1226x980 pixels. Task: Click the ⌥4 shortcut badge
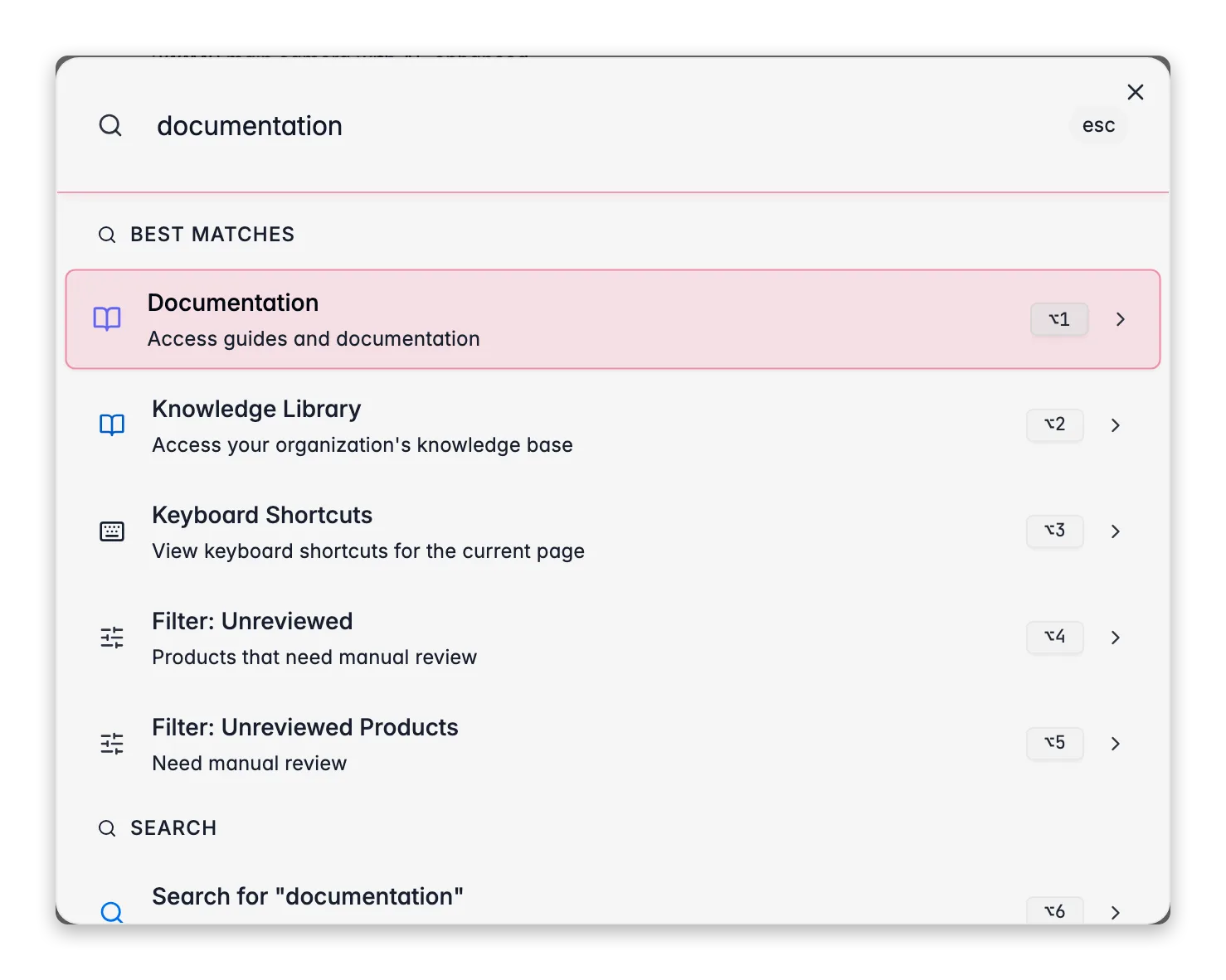(x=1055, y=637)
